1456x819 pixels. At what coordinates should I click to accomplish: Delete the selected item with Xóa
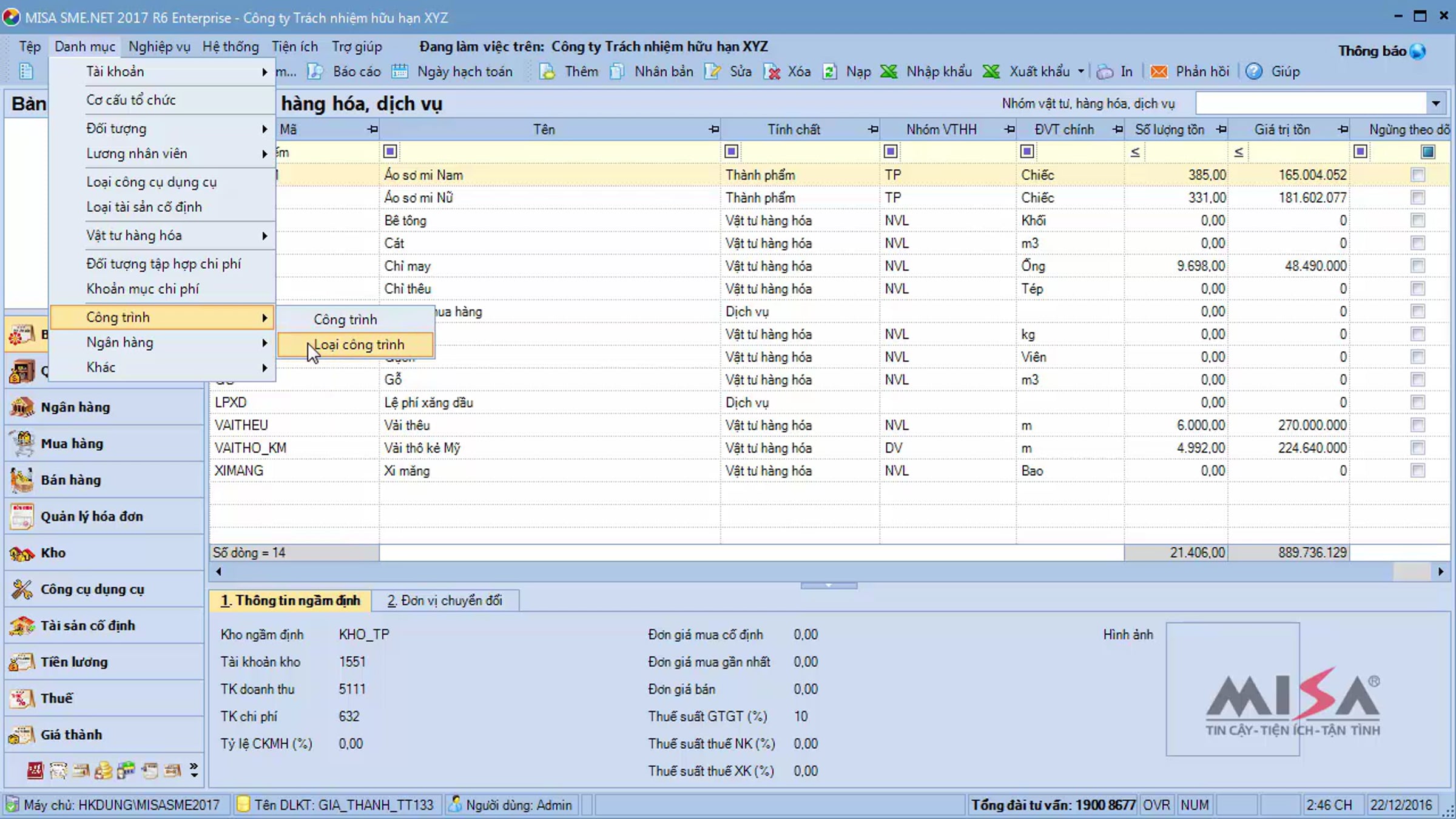(x=787, y=72)
